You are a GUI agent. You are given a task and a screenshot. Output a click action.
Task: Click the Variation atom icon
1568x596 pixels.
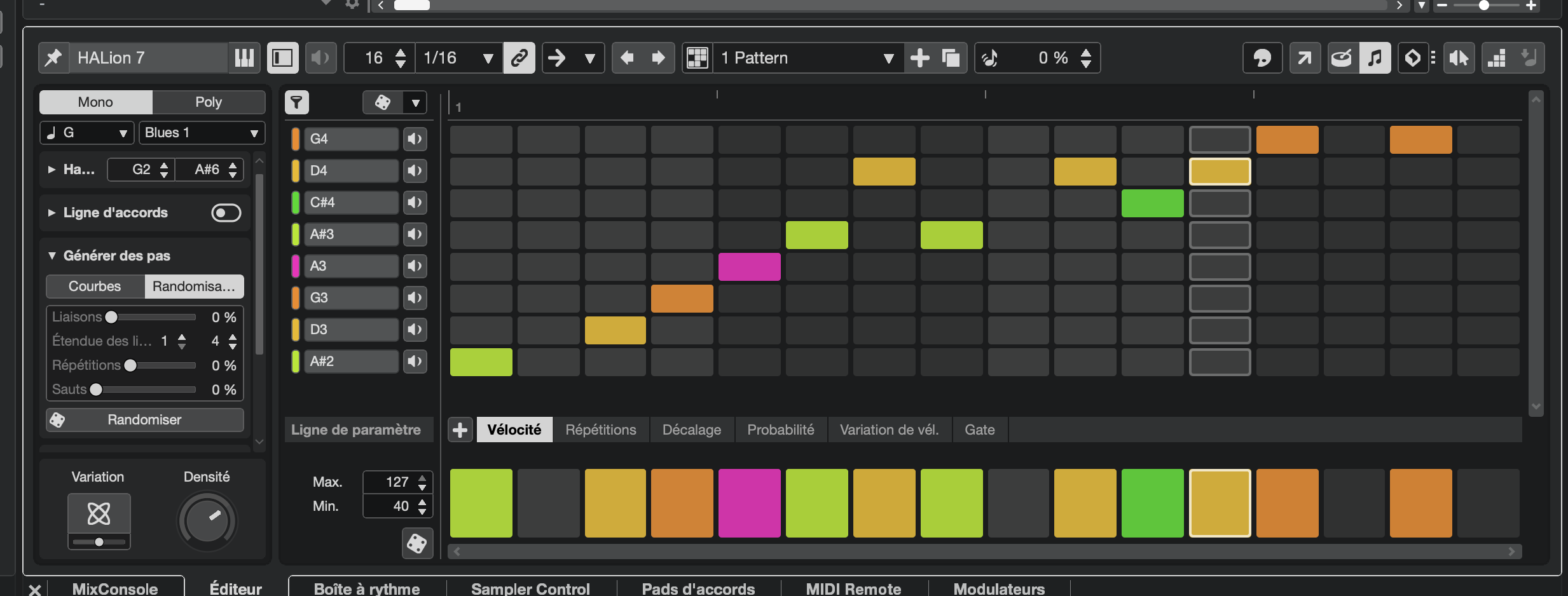point(99,513)
